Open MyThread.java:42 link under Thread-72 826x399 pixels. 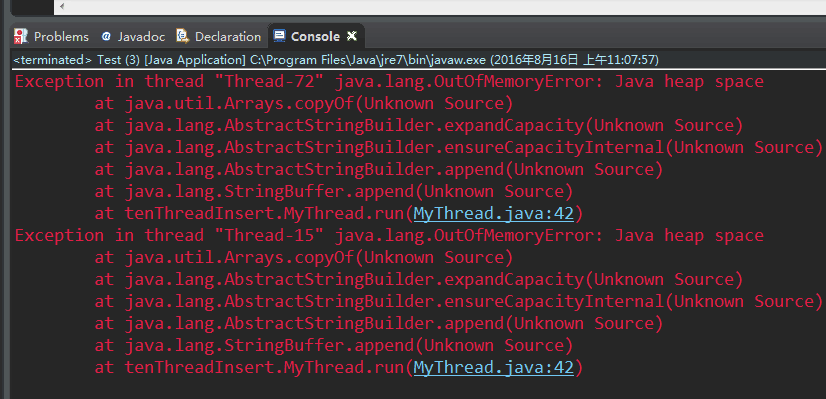[x=494, y=213]
